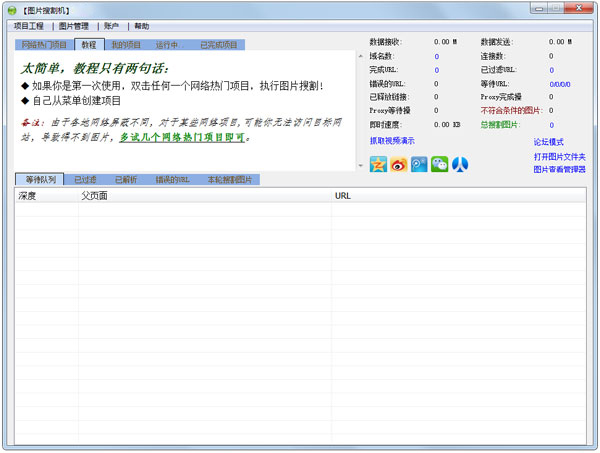Click the green app icon in title bar
Image resolution: width=600 pixels, height=453 pixels.
pyautogui.click(x=11, y=9)
